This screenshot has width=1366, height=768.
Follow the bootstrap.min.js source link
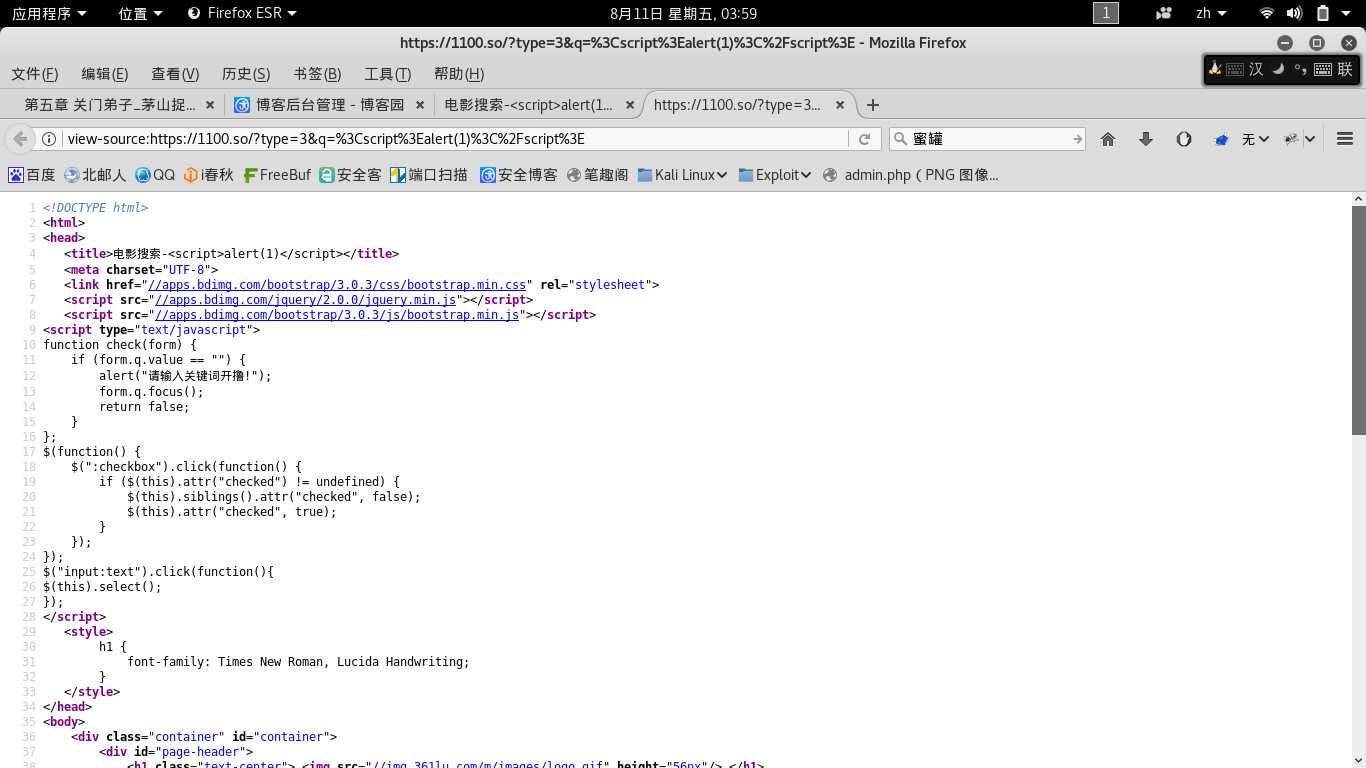[x=337, y=315]
